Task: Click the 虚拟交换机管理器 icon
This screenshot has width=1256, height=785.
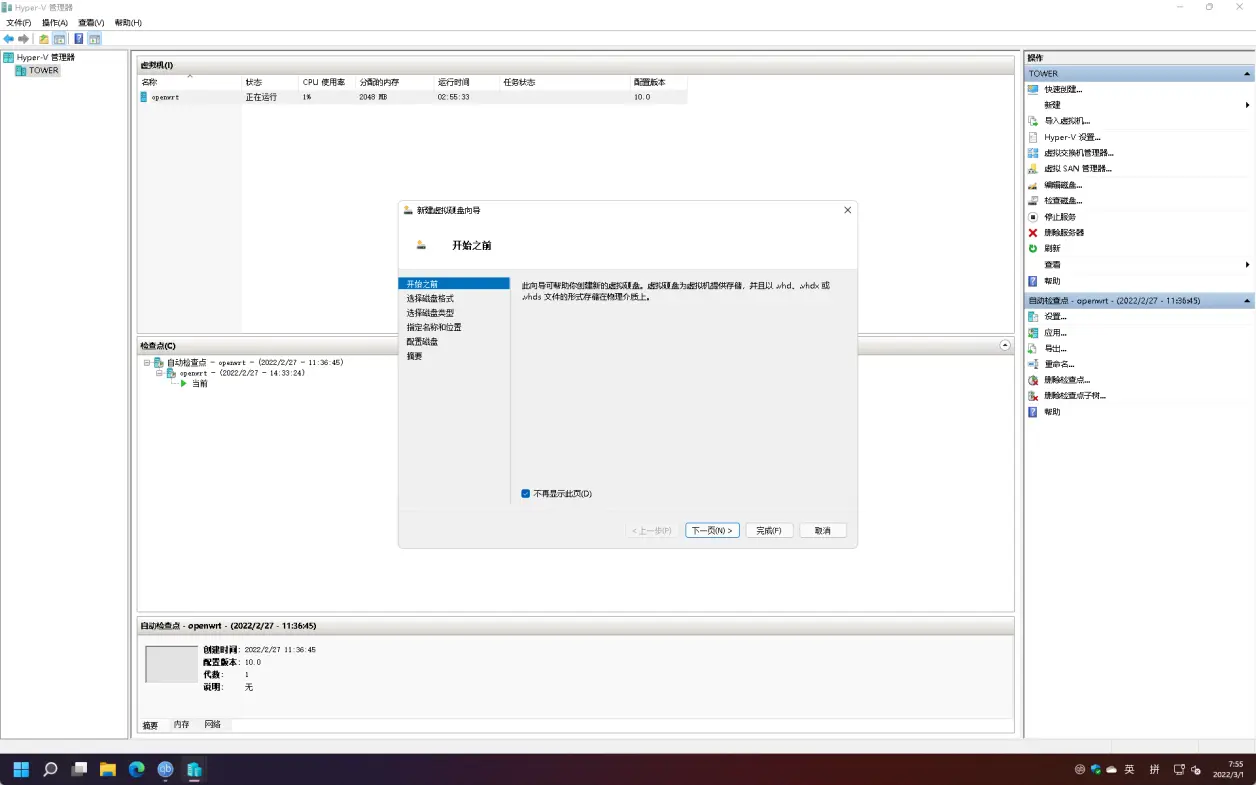Action: click(x=1033, y=153)
